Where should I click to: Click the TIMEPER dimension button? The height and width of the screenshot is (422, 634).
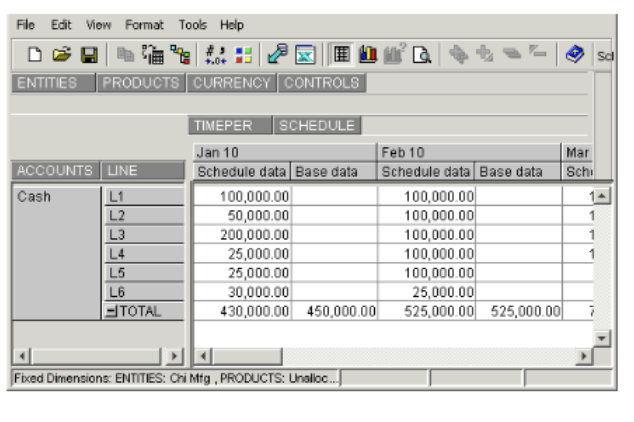click(231, 126)
